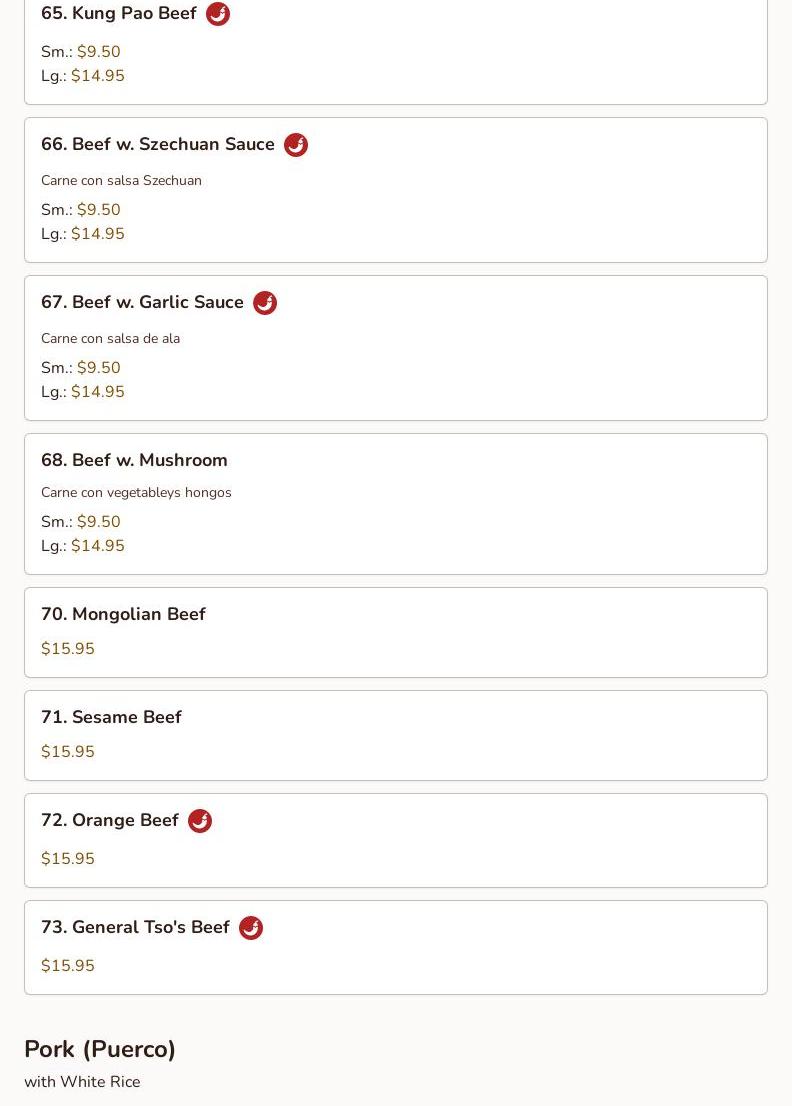
Task: Open 71. Sesame Beef menu item
Action: (x=111, y=717)
